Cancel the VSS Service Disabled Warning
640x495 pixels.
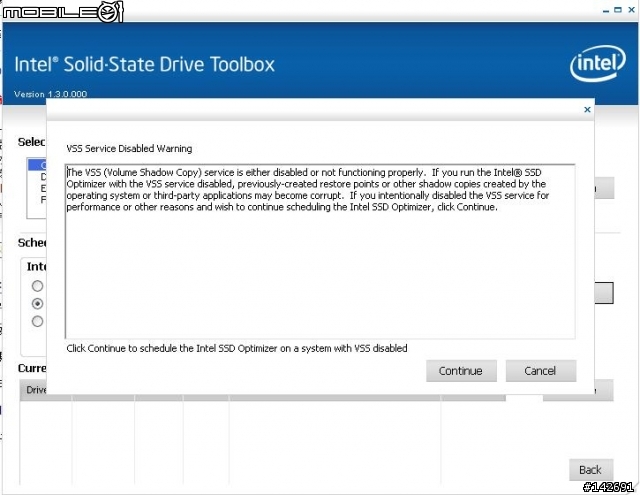(541, 371)
